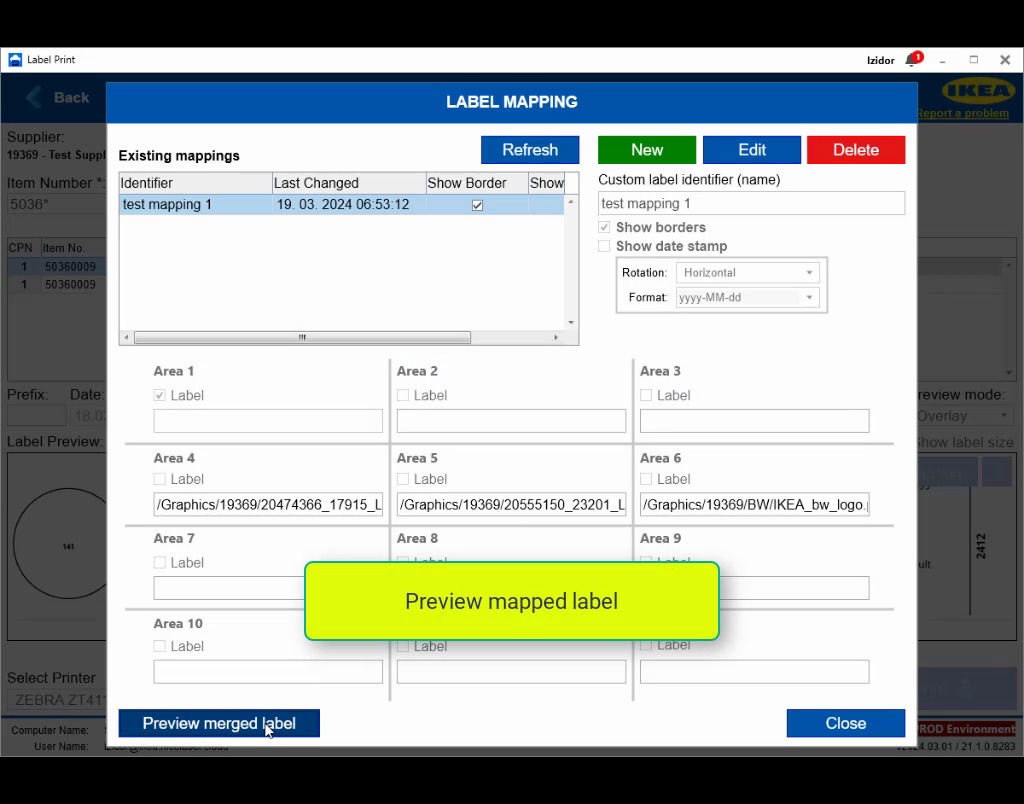Click the Area 10 path input field

pos(268,671)
